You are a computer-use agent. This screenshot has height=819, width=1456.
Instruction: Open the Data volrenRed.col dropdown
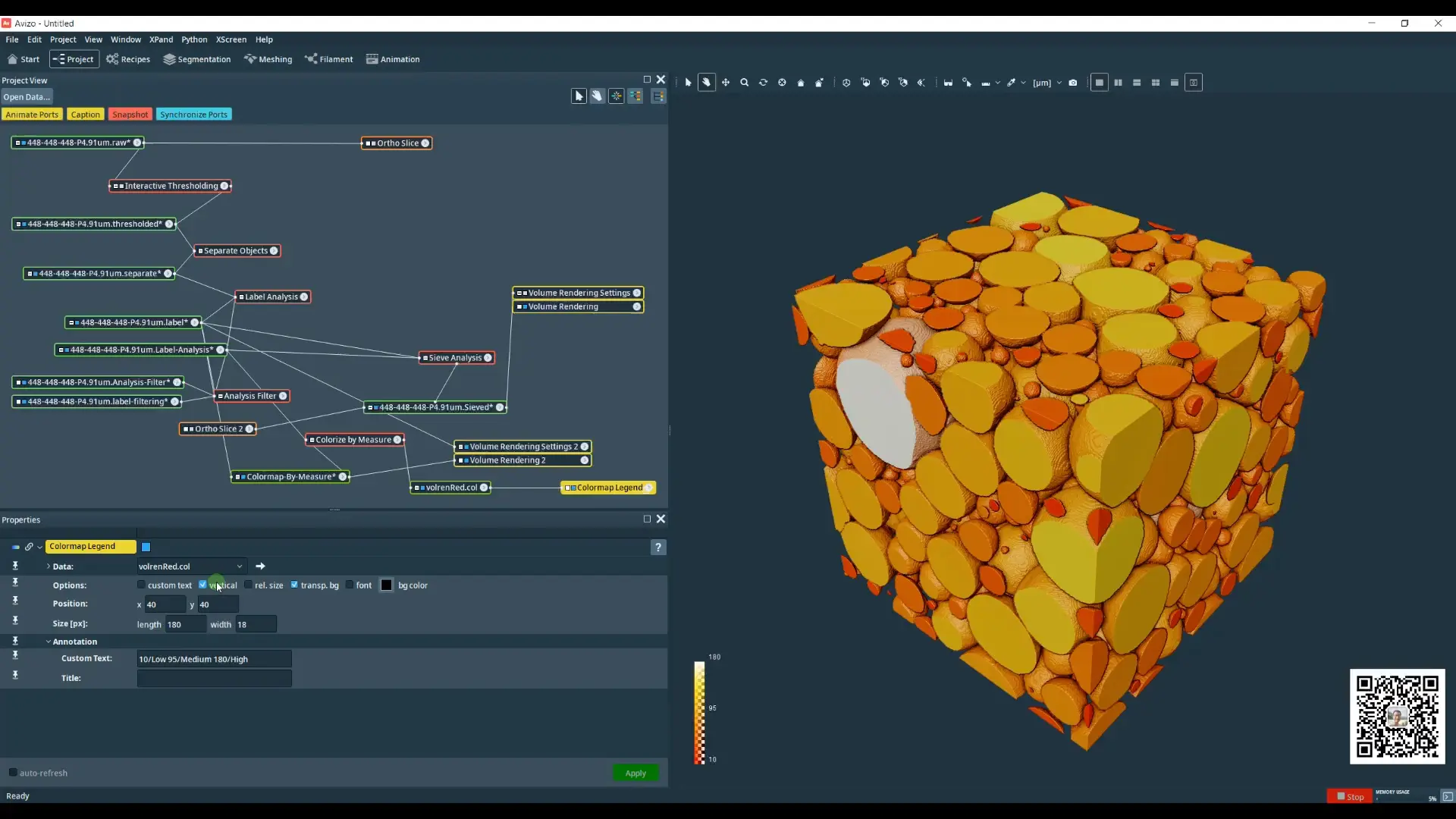pyautogui.click(x=191, y=566)
